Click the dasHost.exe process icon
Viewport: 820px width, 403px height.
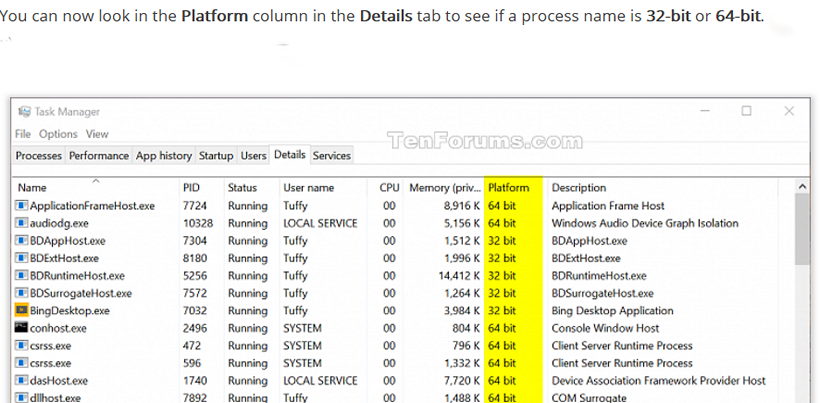pos(22,381)
